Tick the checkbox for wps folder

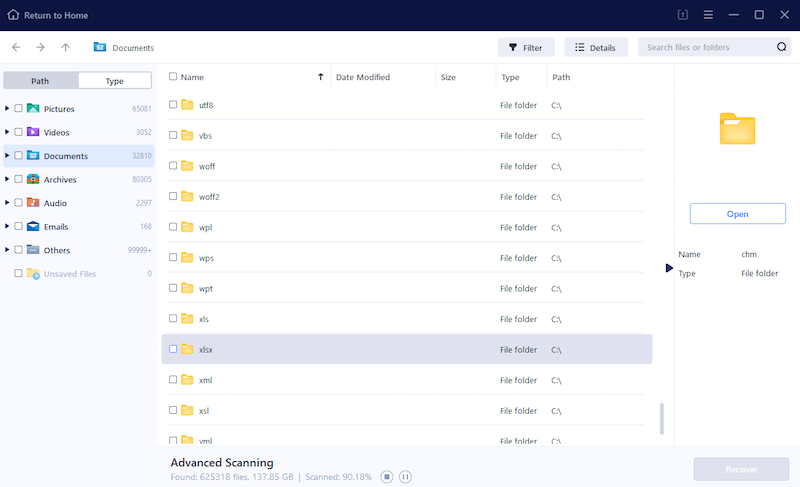click(x=173, y=258)
